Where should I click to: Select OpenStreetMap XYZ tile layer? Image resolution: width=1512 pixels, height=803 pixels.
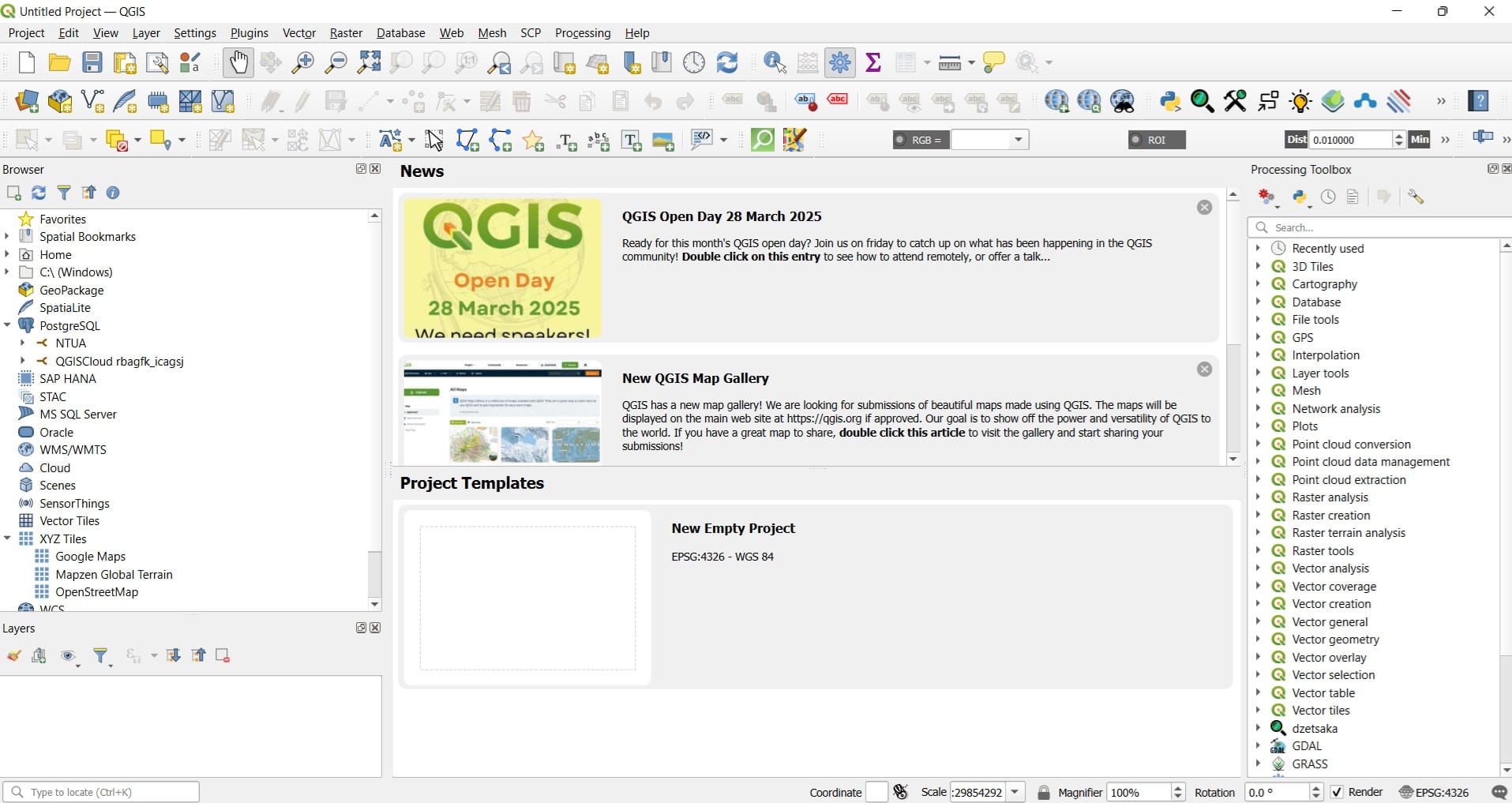pyautogui.click(x=96, y=592)
